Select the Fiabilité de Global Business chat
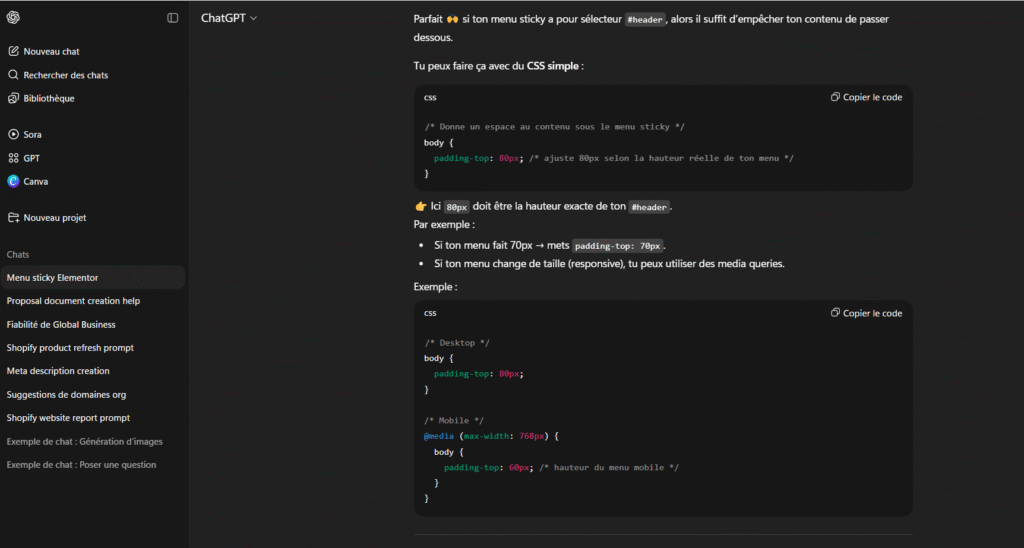Screen dimensions: 1024x548 pyautogui.click(x=61, y=324)
